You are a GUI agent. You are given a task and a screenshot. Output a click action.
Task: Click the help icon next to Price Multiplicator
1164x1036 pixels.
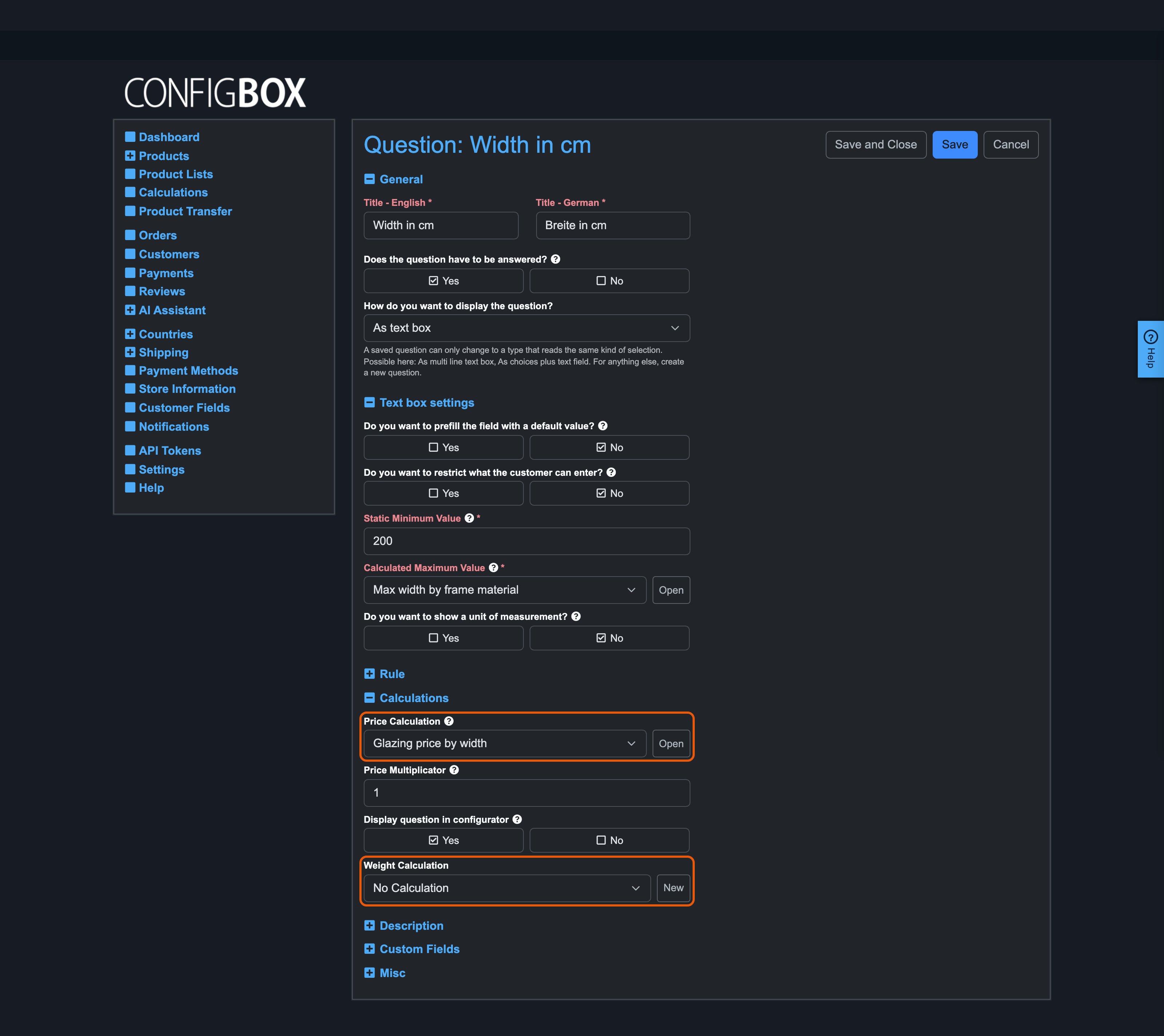[x=454, y=770]
